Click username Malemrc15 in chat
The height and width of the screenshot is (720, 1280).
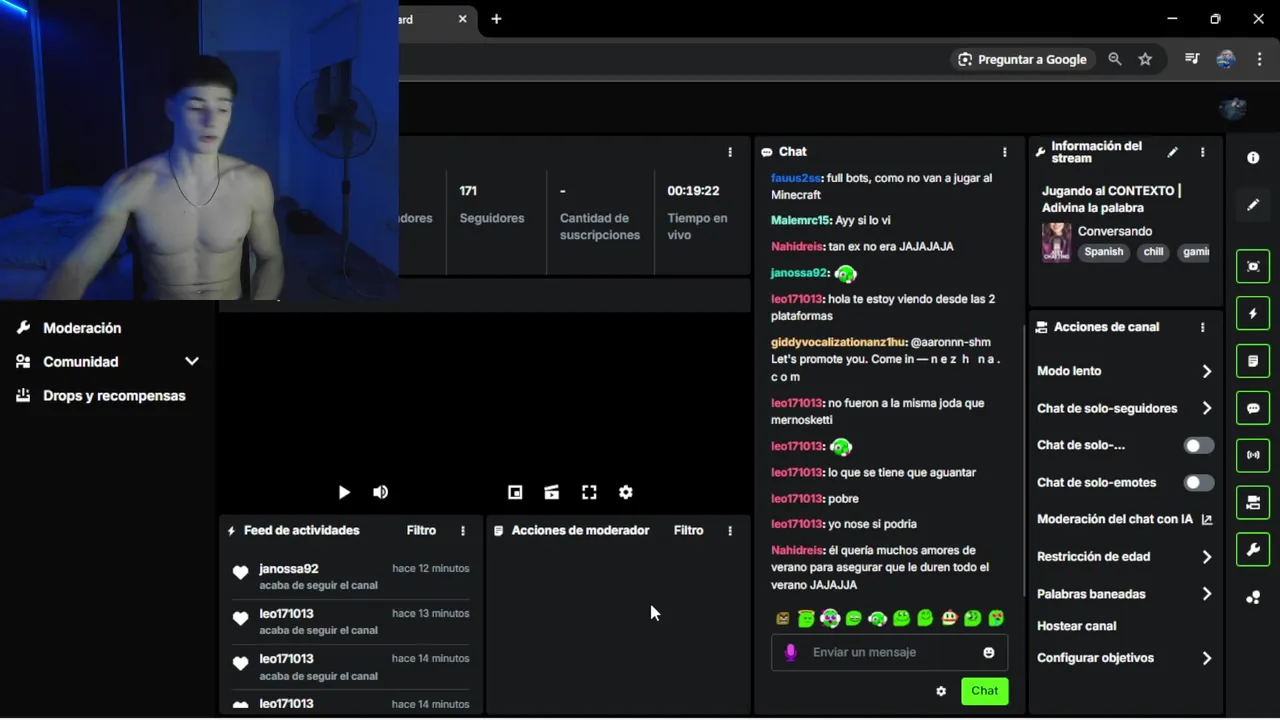(x=800, y=220)
